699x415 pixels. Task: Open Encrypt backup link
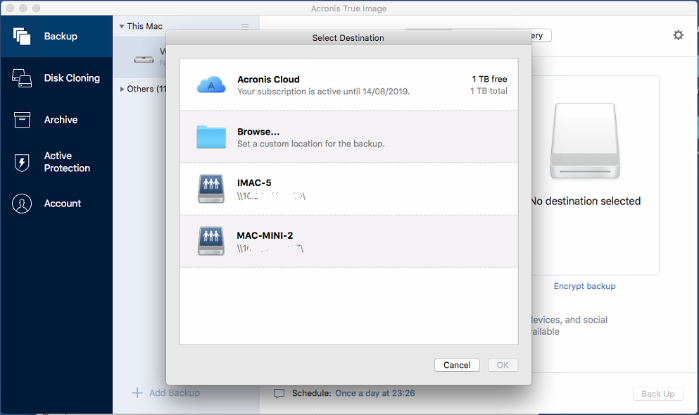[584, 286]
